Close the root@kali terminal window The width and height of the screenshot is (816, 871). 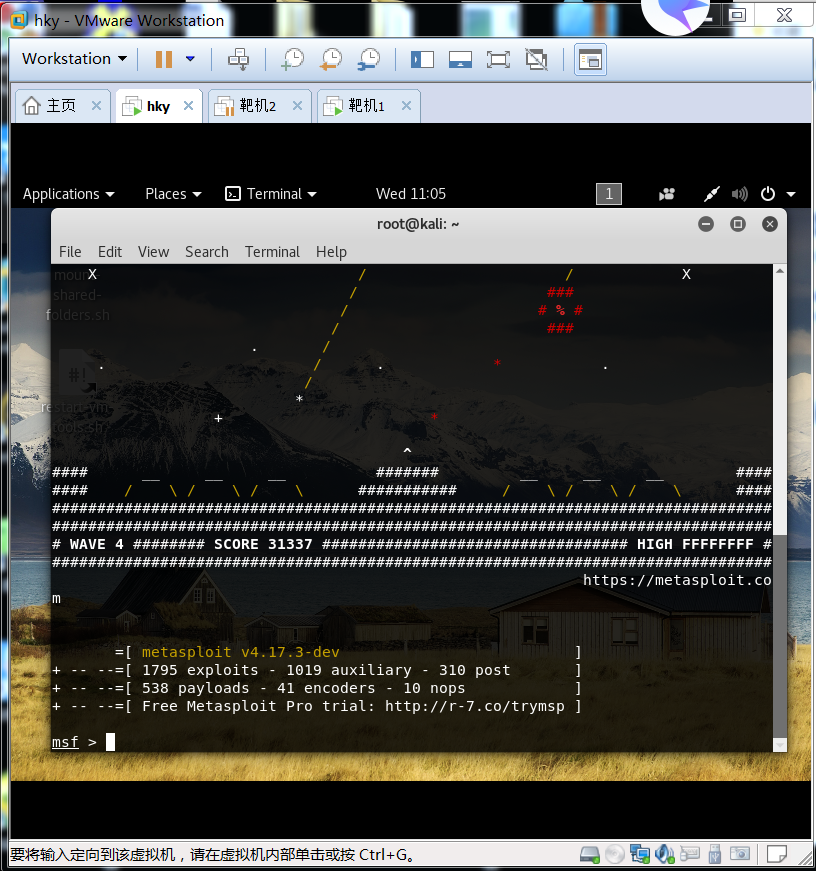click(x=770, y=224)
